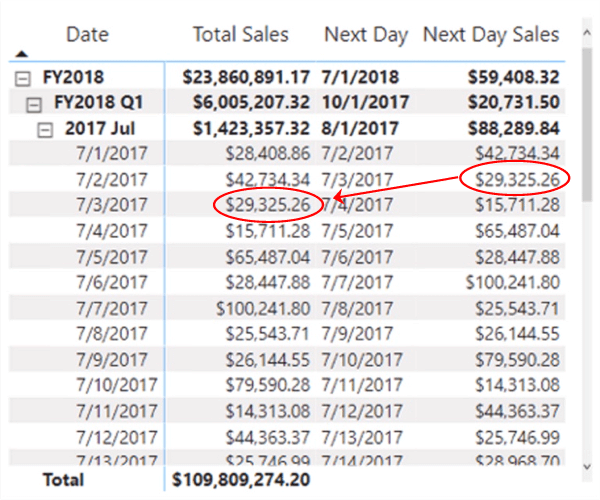The image size is (600, 500).
Task: Collapse the 2017 Jul row
Action: click(x=47, y=129)
